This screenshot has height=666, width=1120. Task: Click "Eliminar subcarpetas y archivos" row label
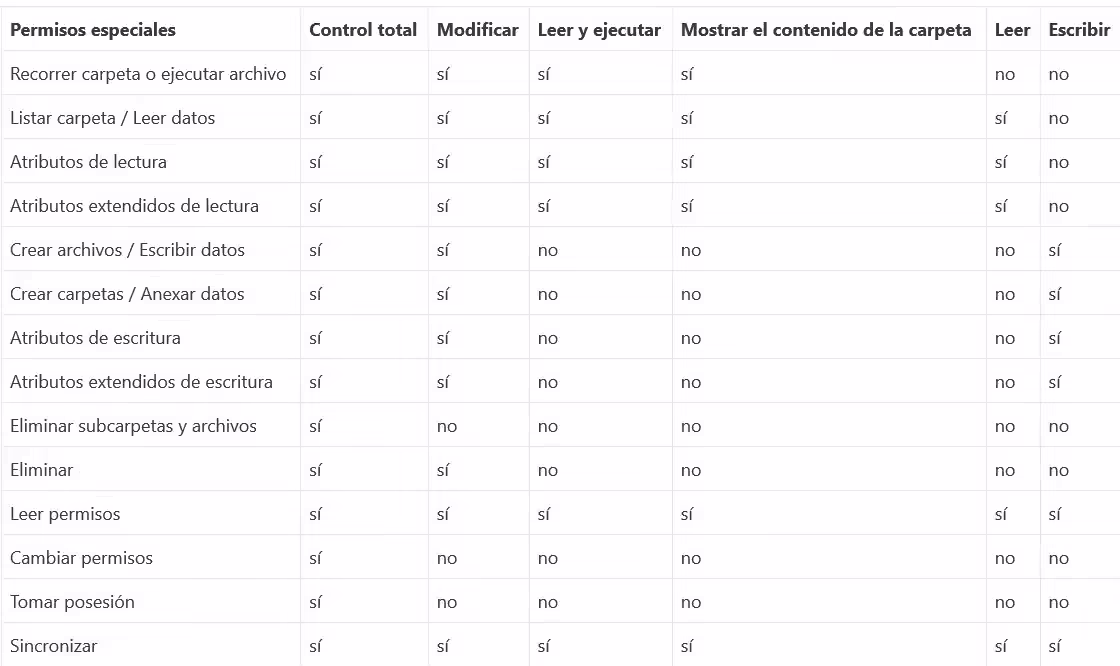pyautogui.click(x=133, y=426)
